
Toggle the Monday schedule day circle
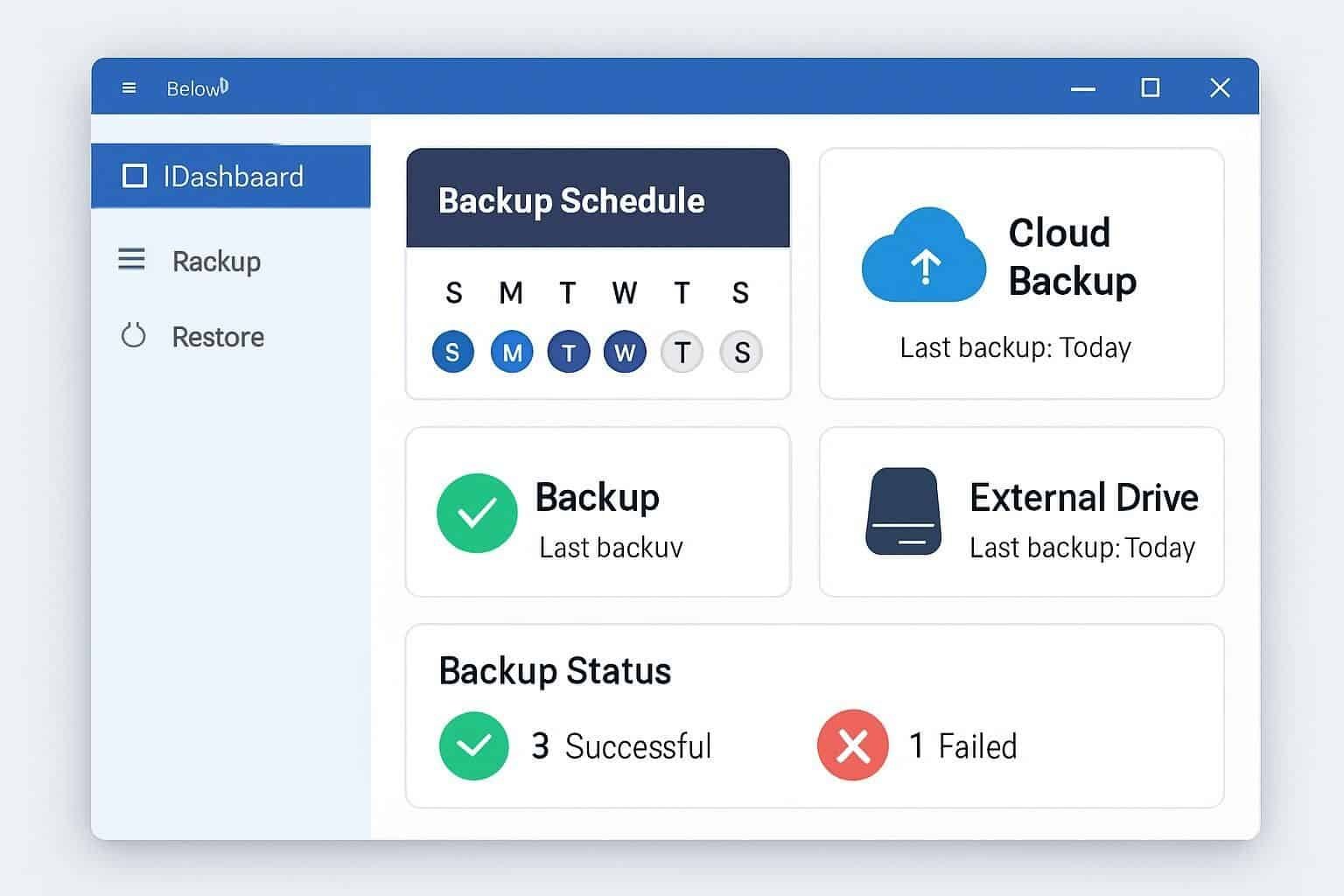pos(512,352)
